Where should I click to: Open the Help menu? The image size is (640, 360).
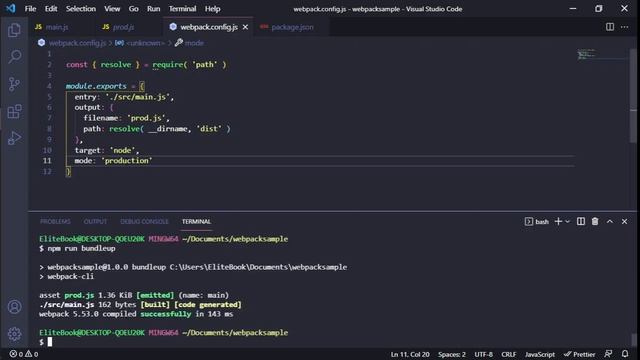pyautogui.click(x=212, y=9)
